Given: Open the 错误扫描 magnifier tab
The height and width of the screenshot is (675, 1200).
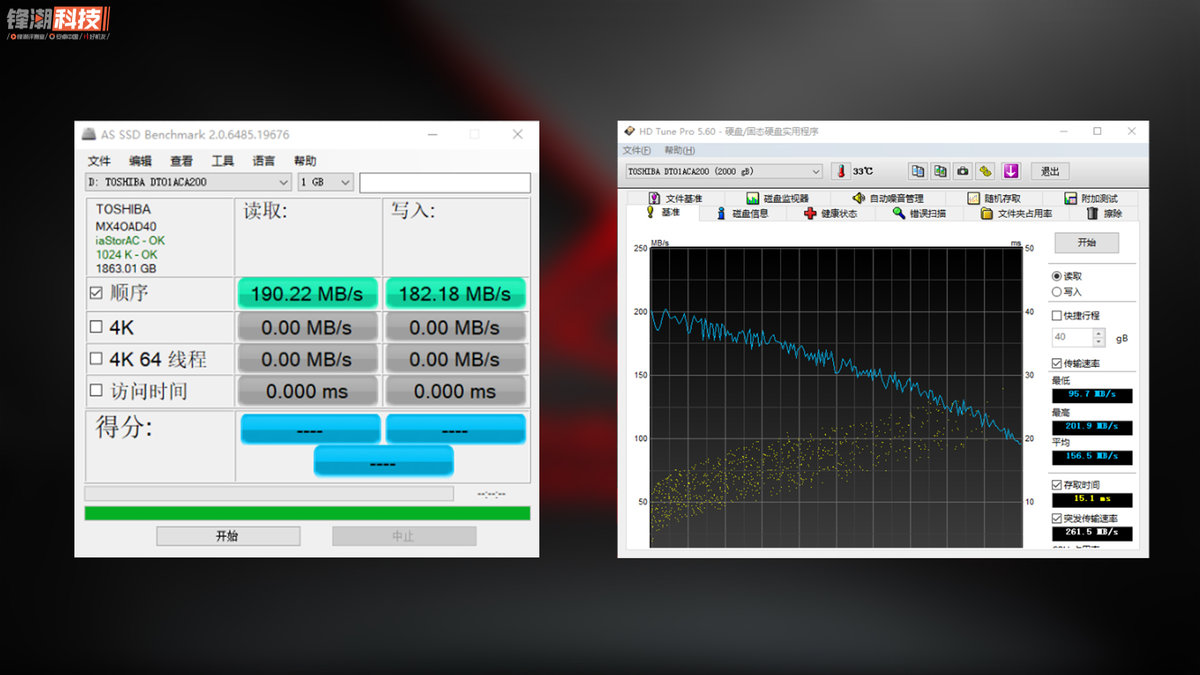Looking at the screenshot, I should coord(919,213).
